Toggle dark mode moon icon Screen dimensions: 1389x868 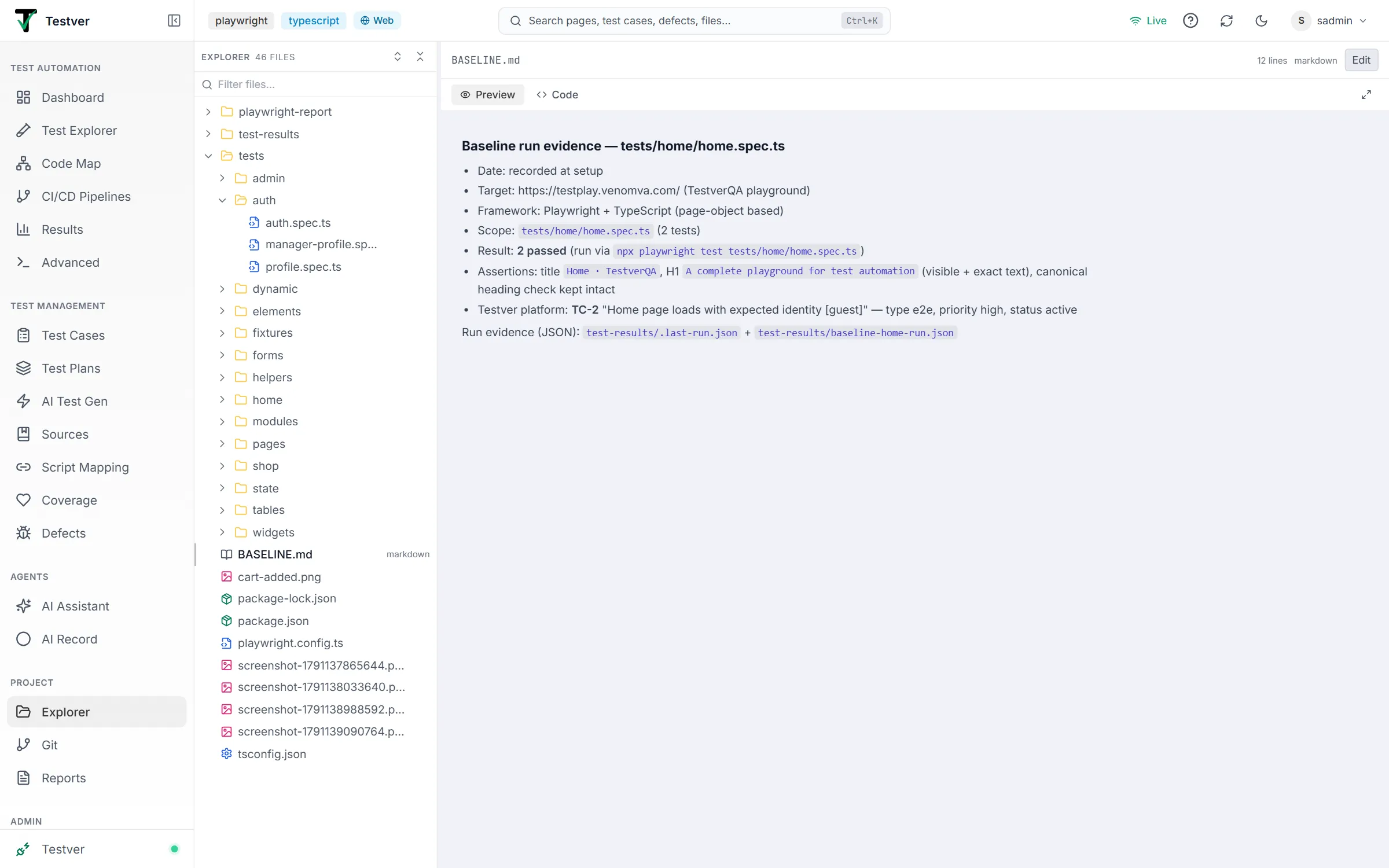pyautogui.click(x=1262, y=21)
